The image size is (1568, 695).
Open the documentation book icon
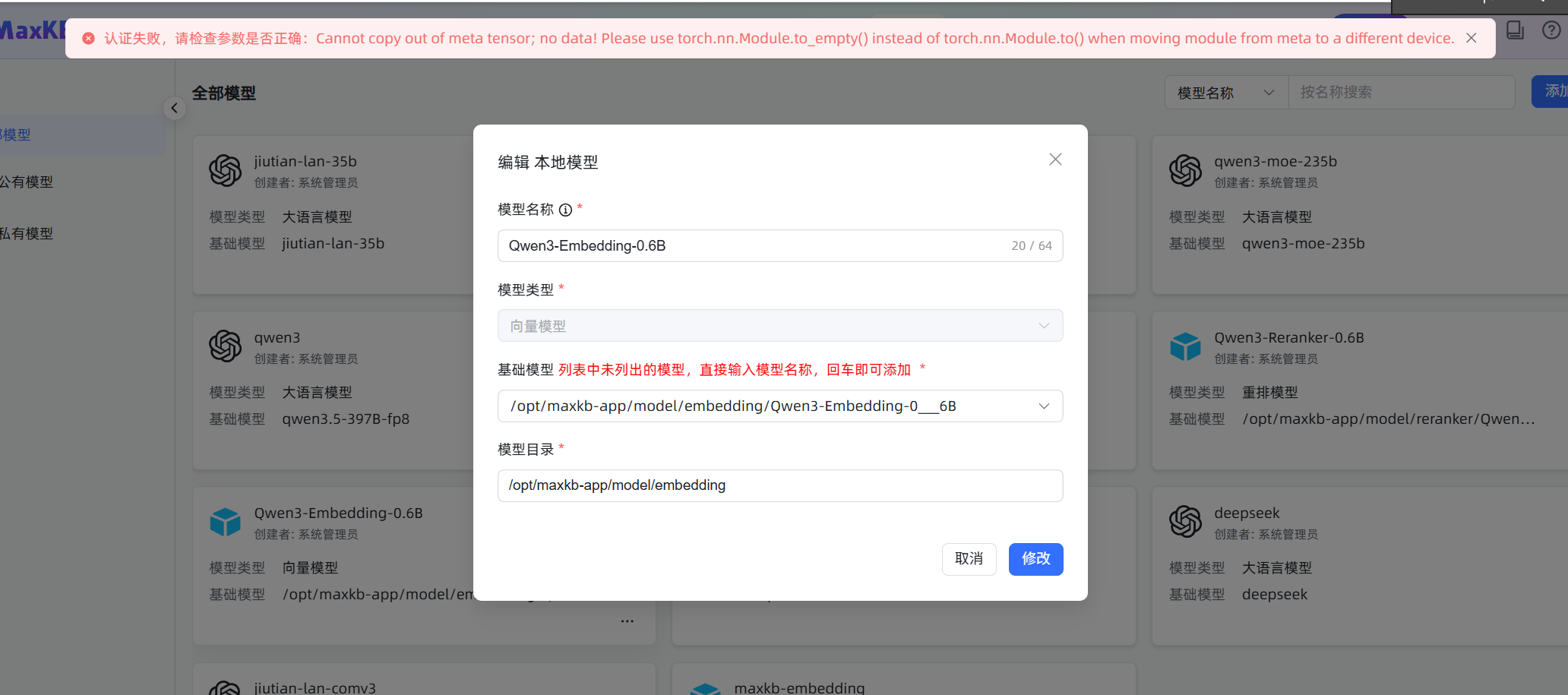tap(1515, 30)
